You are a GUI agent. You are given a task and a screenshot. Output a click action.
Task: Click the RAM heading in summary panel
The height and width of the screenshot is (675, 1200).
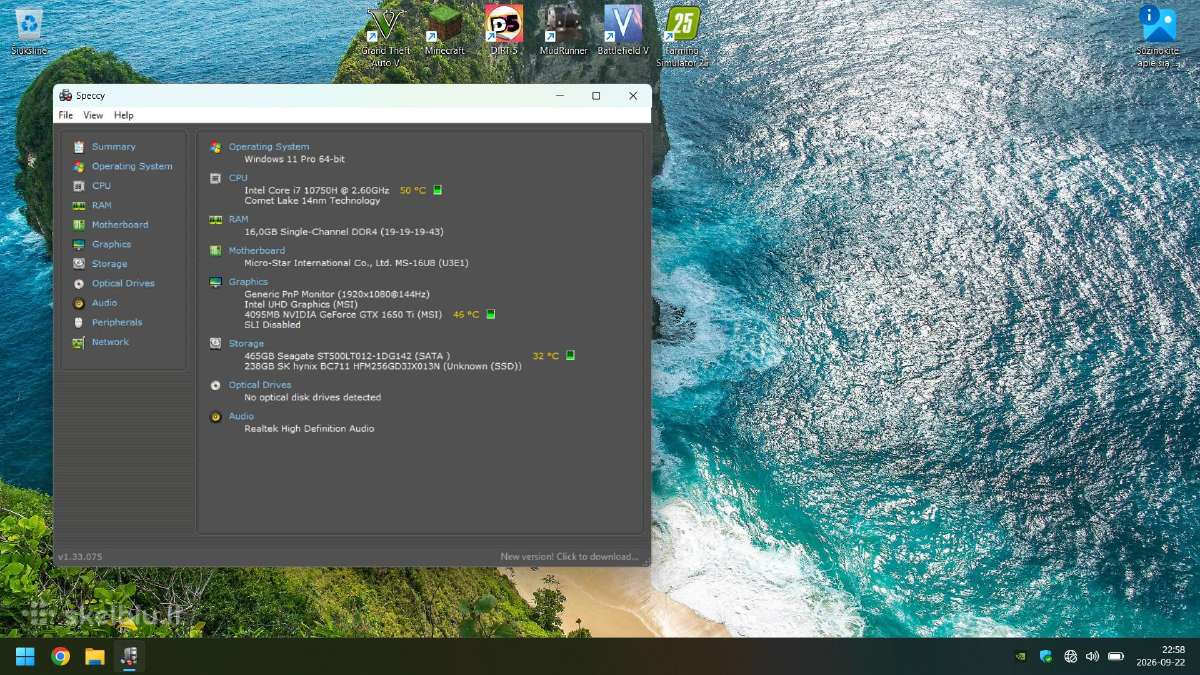pyautogui.click(x=238, y=219)
